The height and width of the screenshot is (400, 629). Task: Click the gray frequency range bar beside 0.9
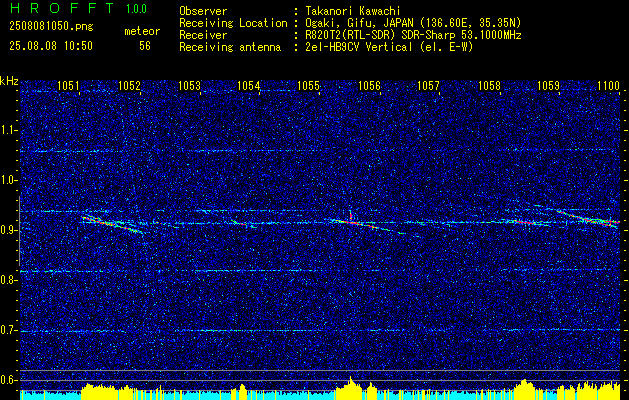(x=19, y=231)
